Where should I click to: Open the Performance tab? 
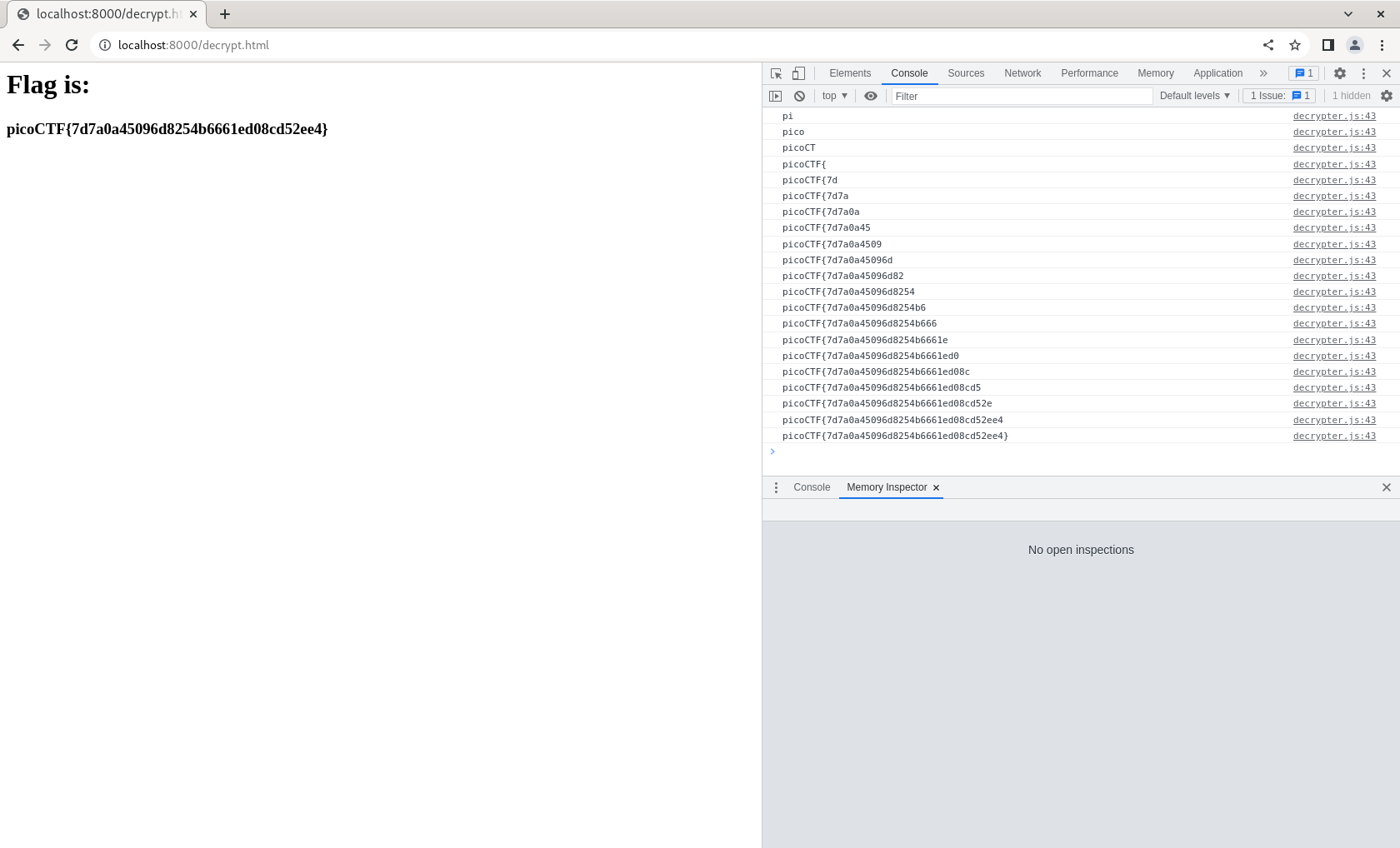coord(1089,73)
